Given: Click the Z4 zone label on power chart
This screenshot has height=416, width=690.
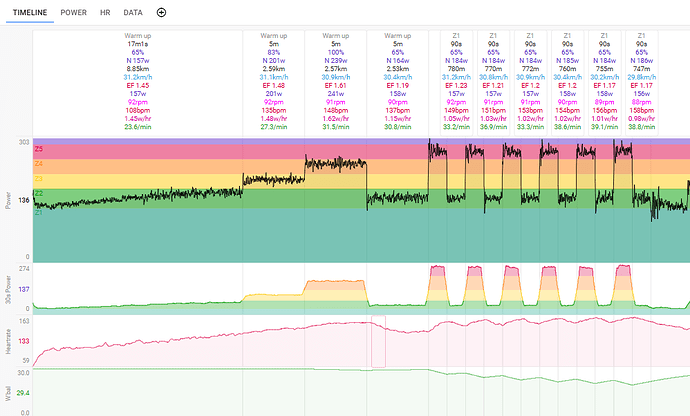Looking at the screenshot, I should (x=39, y=163).
